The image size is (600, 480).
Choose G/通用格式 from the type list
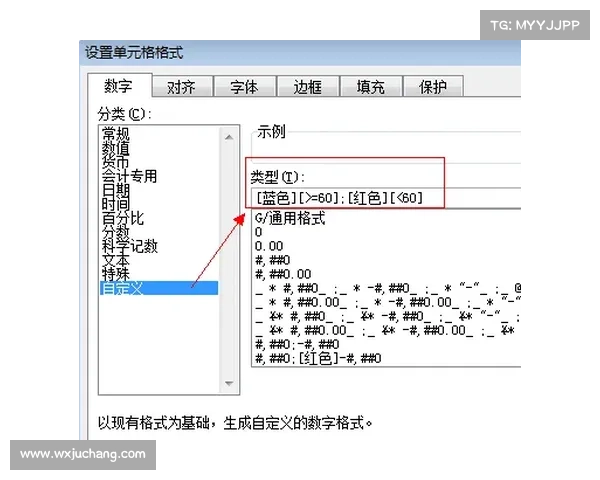click(x=291, y=217)
